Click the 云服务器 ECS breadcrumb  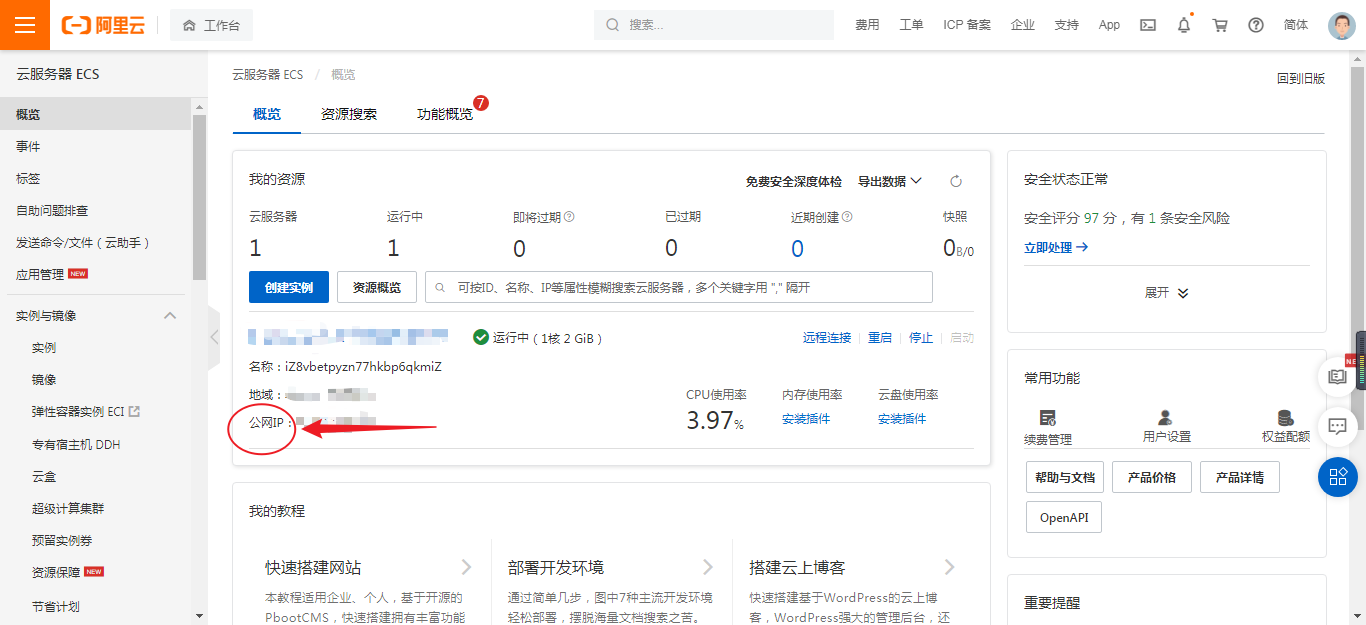(x=267, y=75)
